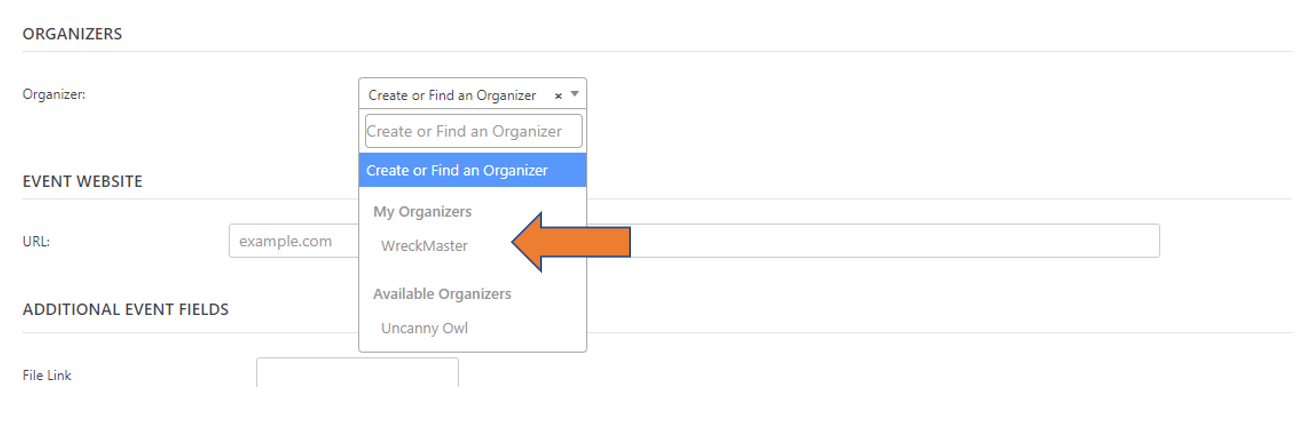The image size is (1310, 423).
Task: Click the divider under ADDITIONAL EVENT FIELDS heading
Action: tap(900, 333)
